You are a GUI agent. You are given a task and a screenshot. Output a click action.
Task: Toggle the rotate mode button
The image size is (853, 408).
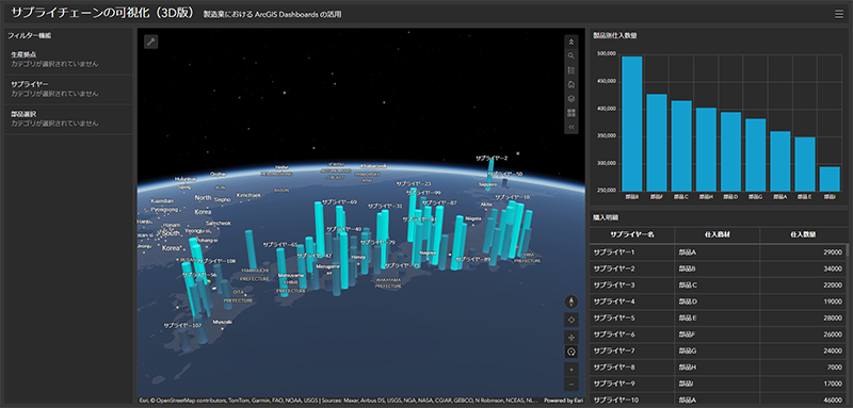click(x=571, y=351)
